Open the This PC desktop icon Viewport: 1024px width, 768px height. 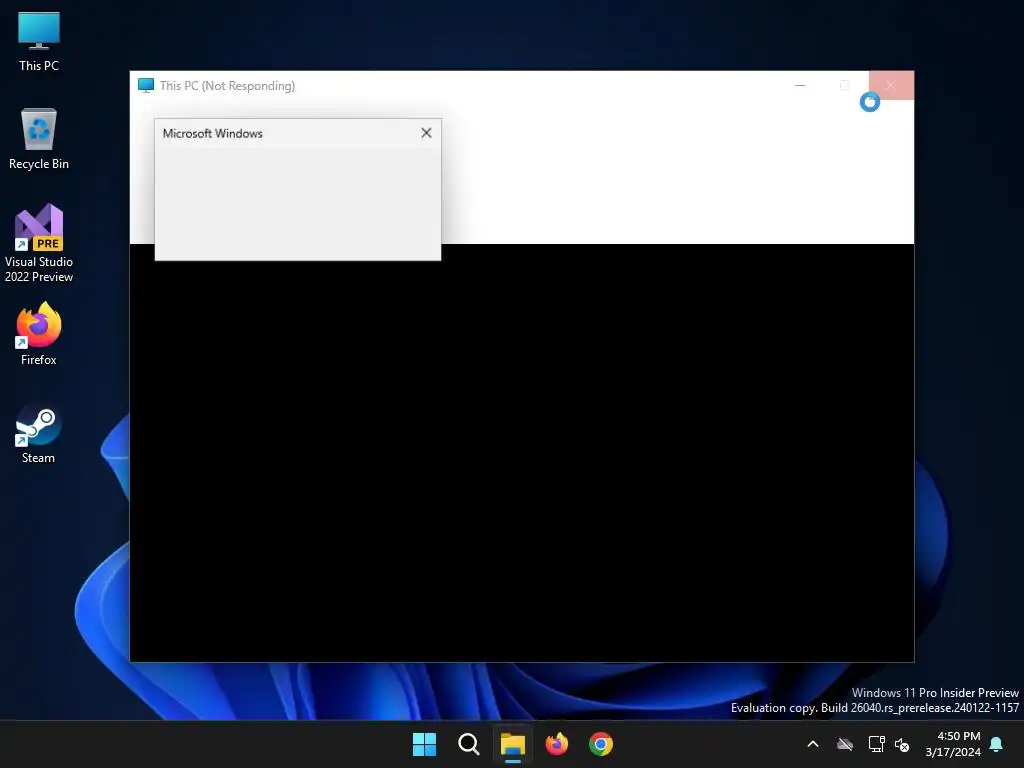[39, 41]
